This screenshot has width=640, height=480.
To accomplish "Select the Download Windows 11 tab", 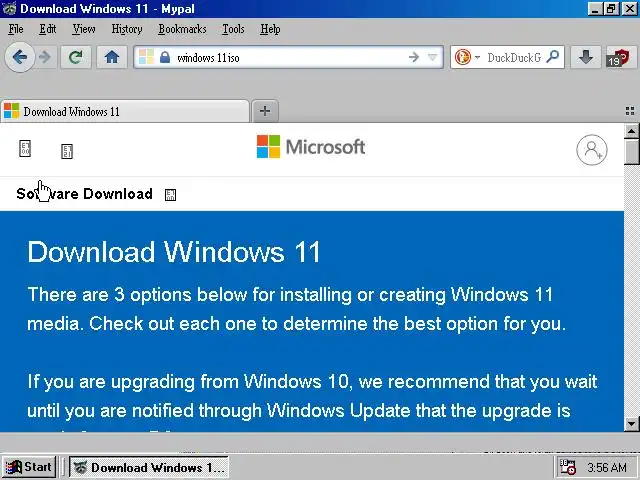I will pyautogui.click(x=125, y=111).
